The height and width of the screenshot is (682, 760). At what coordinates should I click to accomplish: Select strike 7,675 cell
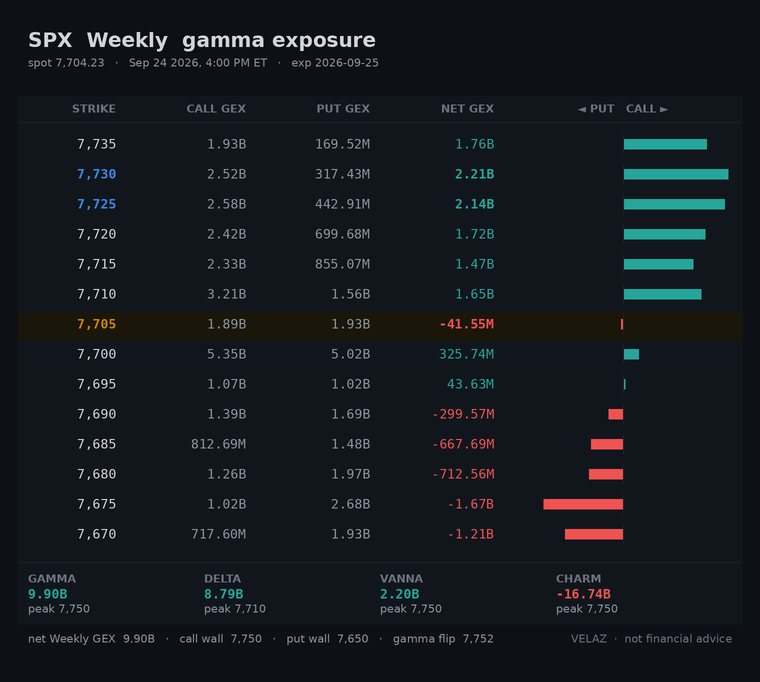[96, 505]
